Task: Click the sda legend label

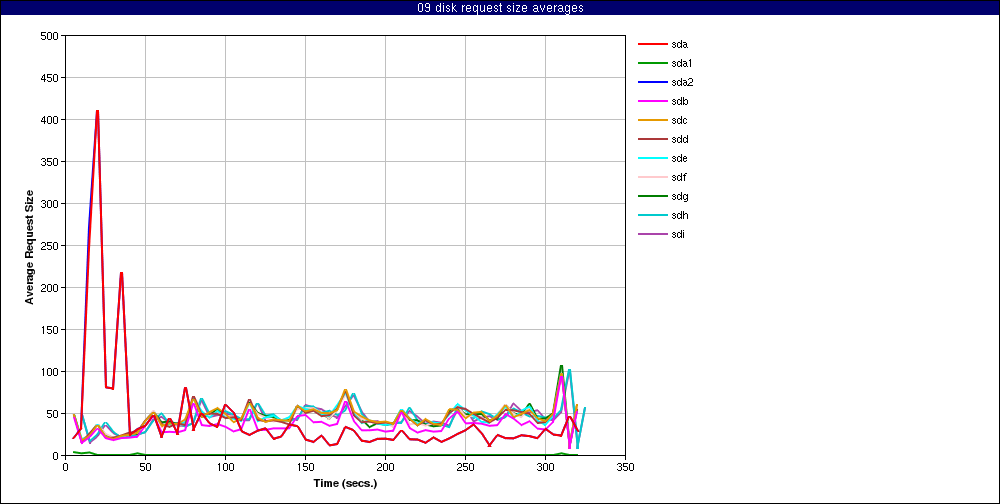Action: tap(679, 45)
